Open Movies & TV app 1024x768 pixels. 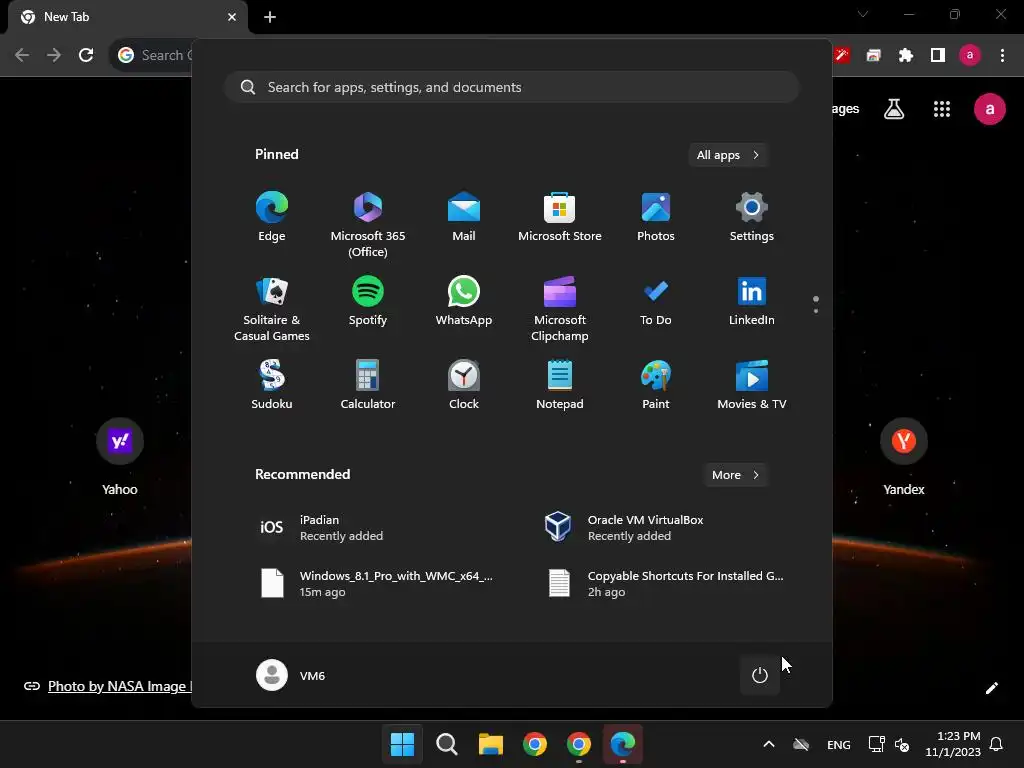(752, 386)
